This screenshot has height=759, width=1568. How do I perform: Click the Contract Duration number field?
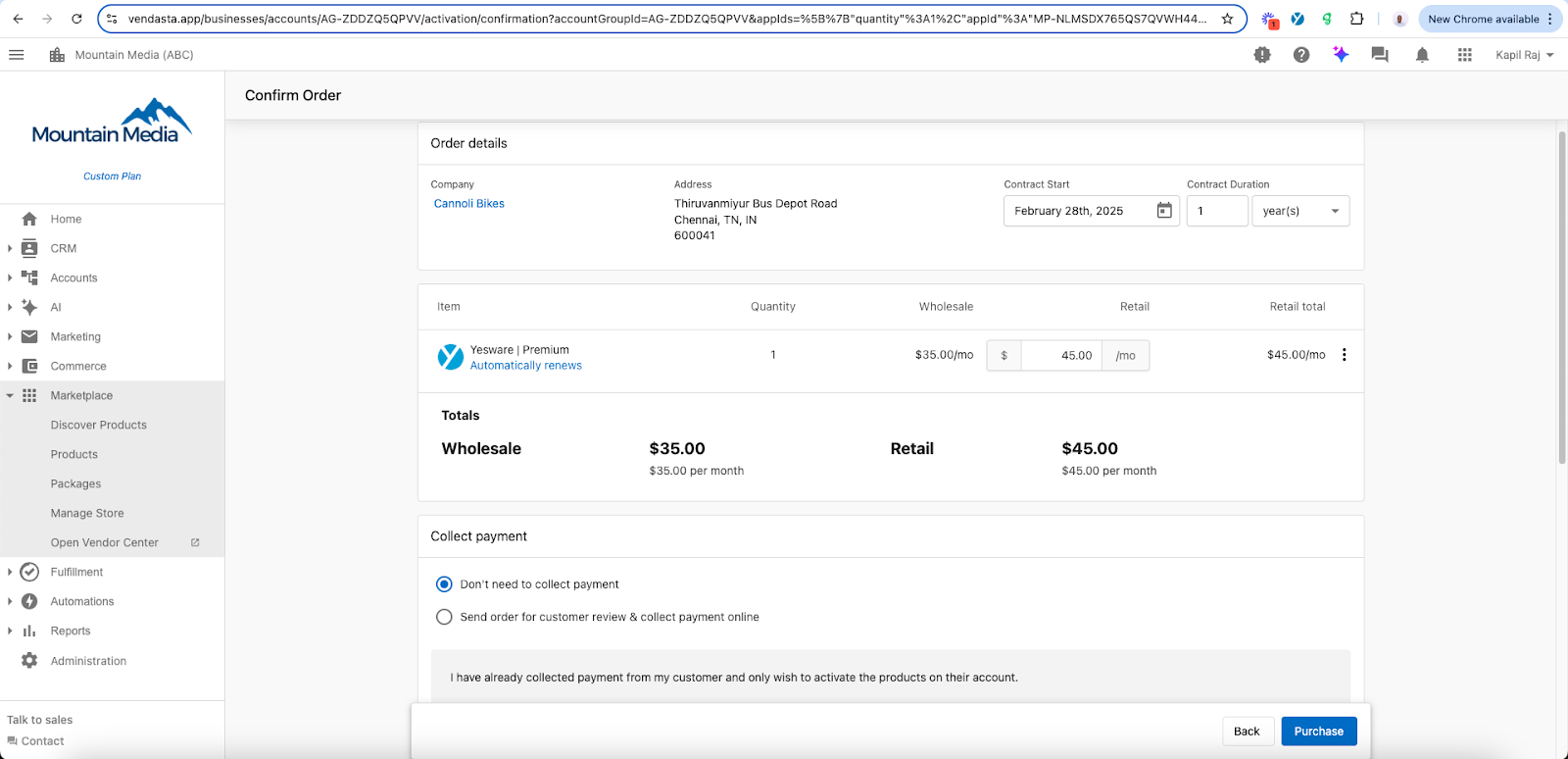1217,211
